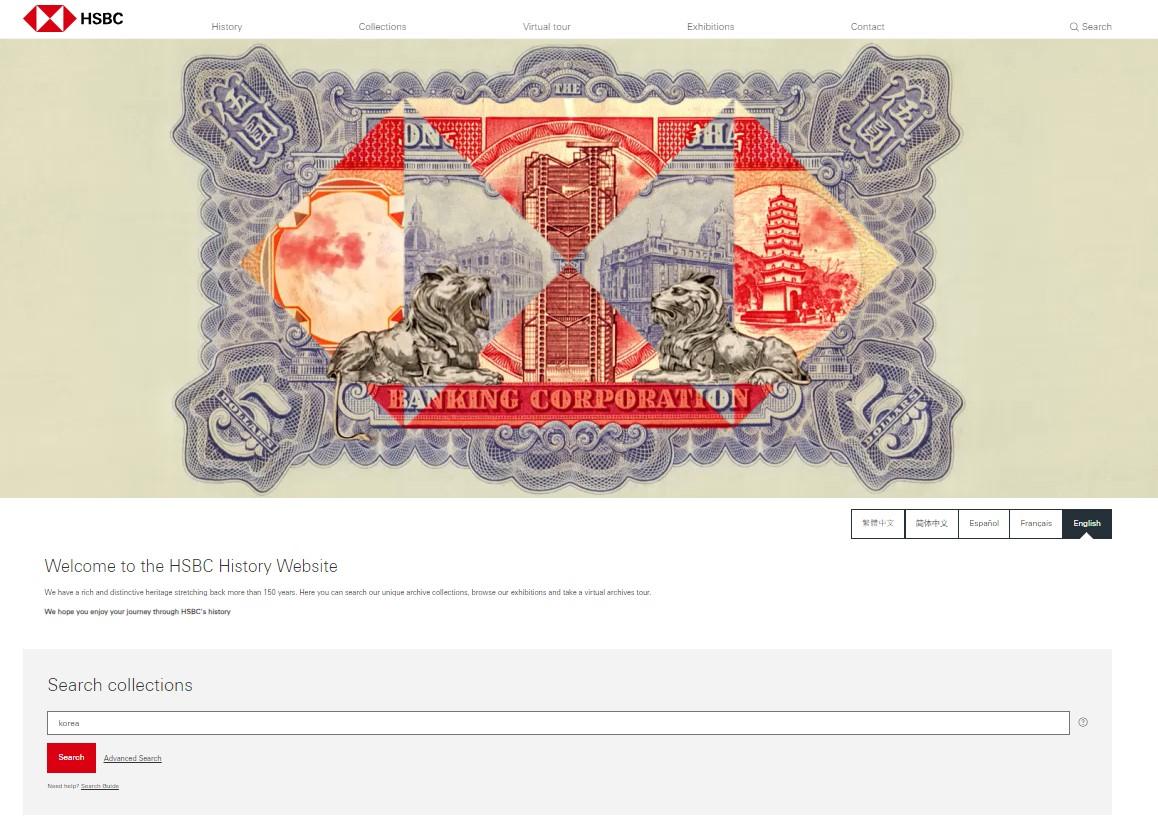Open the Advanced Search link

point(132,759)
